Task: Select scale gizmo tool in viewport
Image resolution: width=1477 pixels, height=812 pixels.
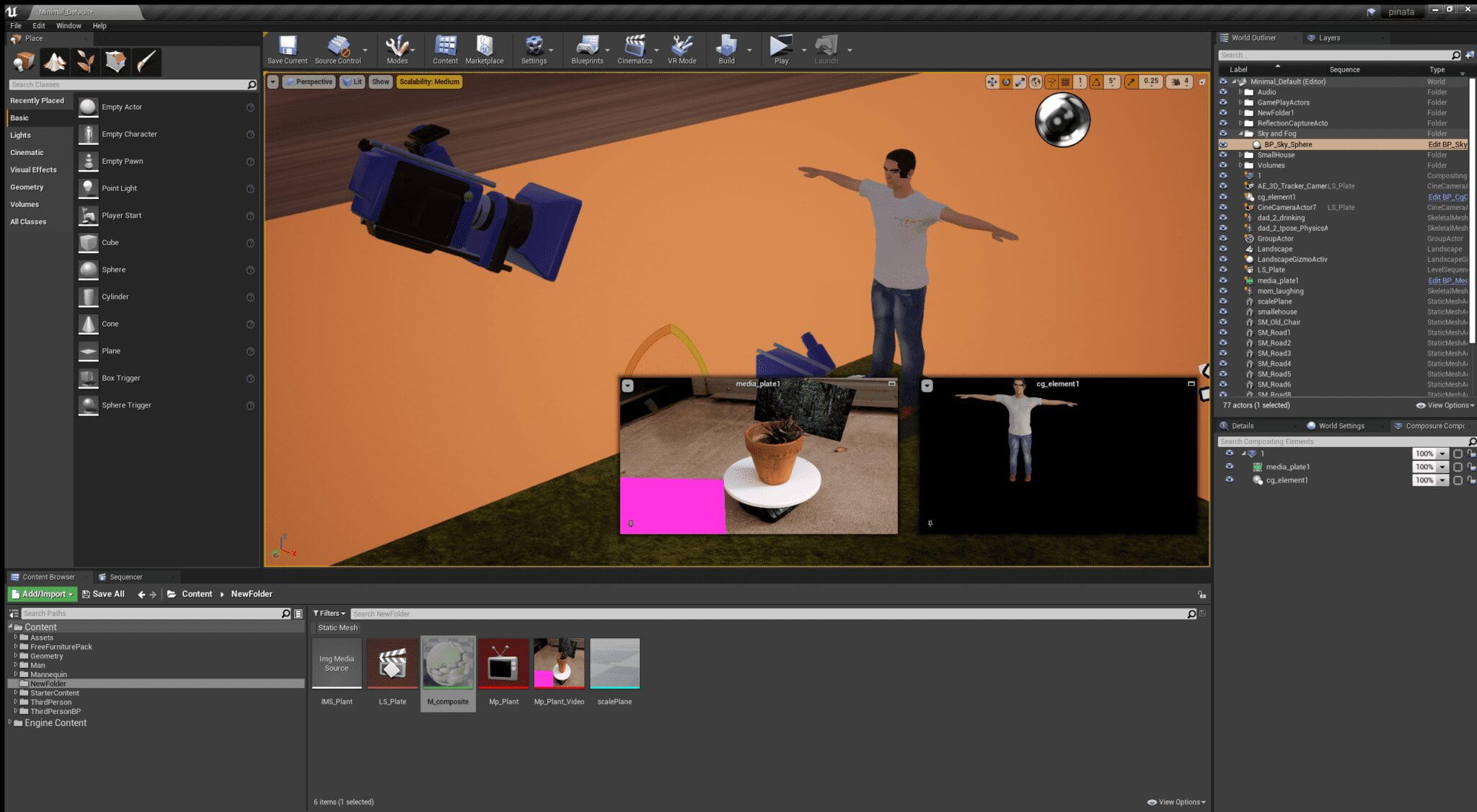Action: pyautogui.click(x=1020, y=81)
